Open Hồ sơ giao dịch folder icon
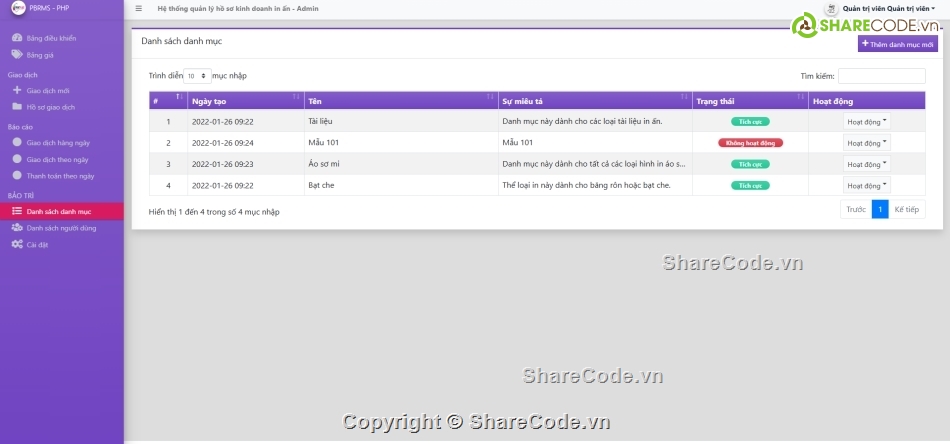 click(x=17, y=106)
